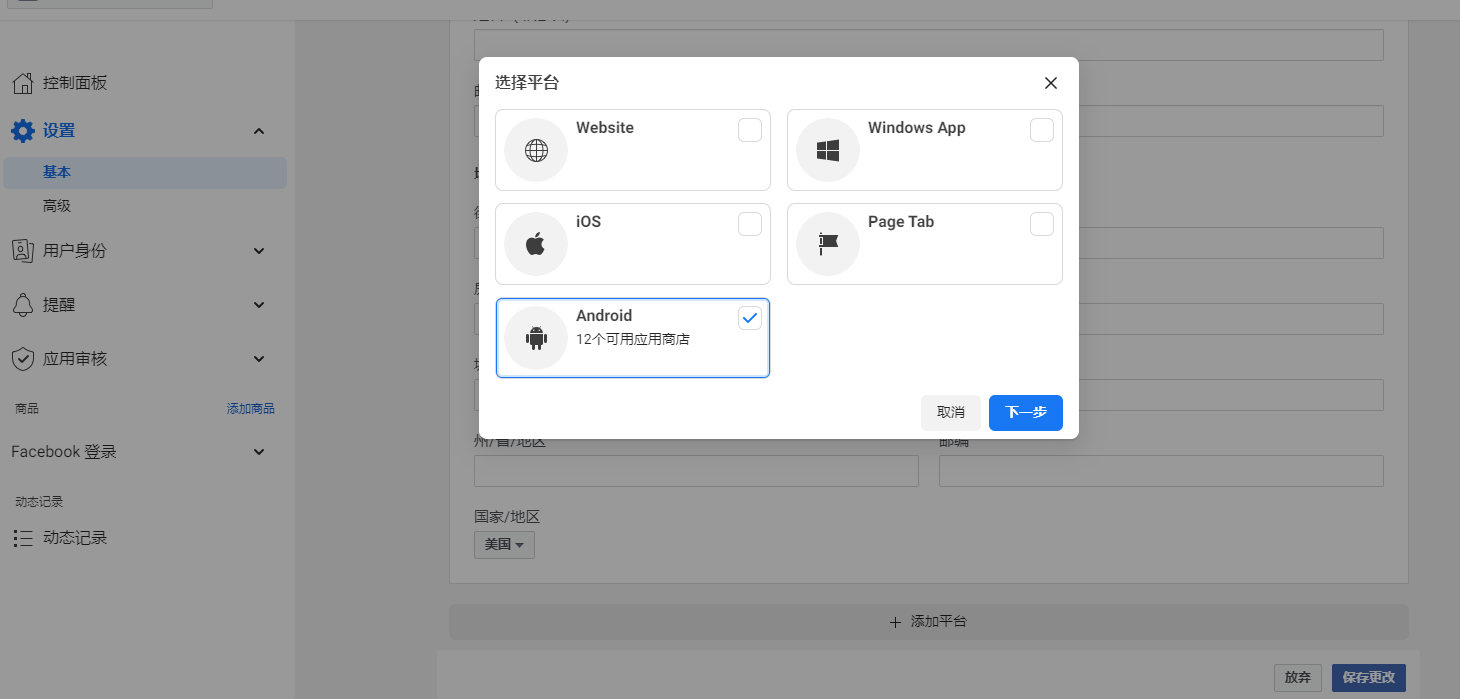This screenshot has height=699, width=1460.
Task: Expand the 提醒 section chevron
Action: tap(259, 305)
